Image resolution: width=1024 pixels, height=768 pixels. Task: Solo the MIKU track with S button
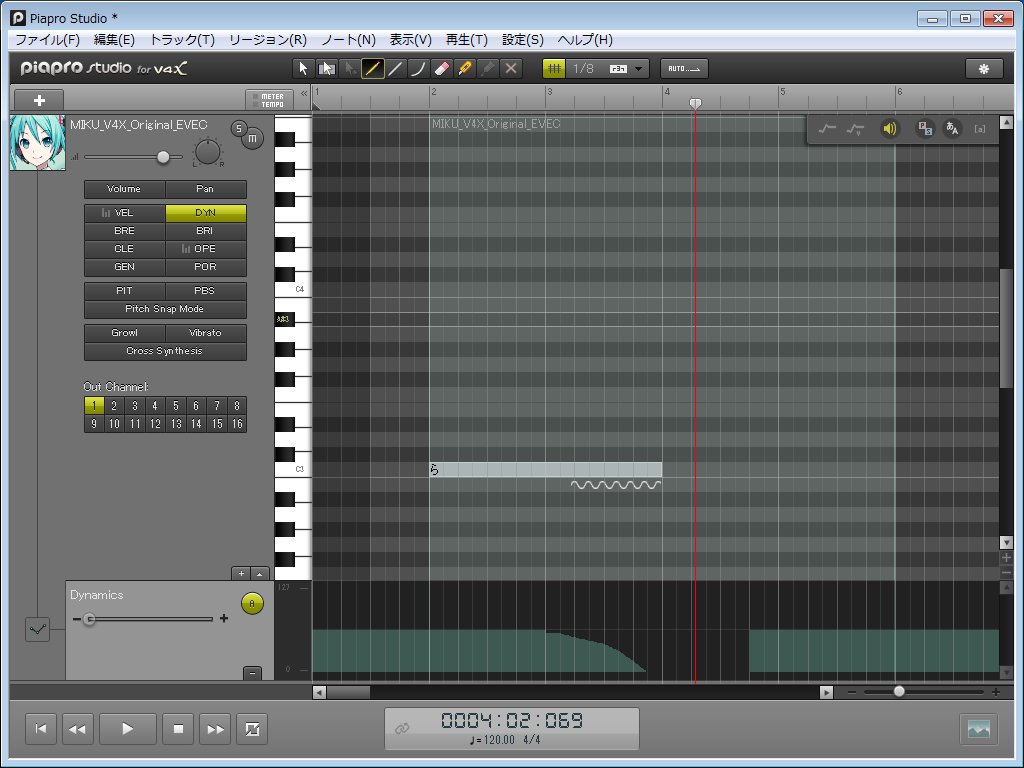(x=238, y=127)
